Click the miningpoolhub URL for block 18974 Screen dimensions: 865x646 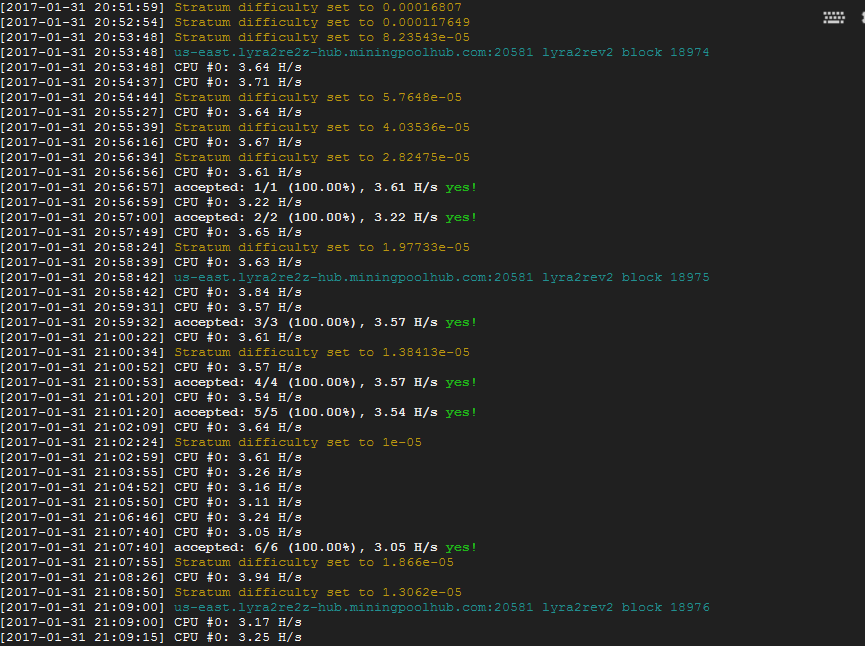[x=354, y=52]
